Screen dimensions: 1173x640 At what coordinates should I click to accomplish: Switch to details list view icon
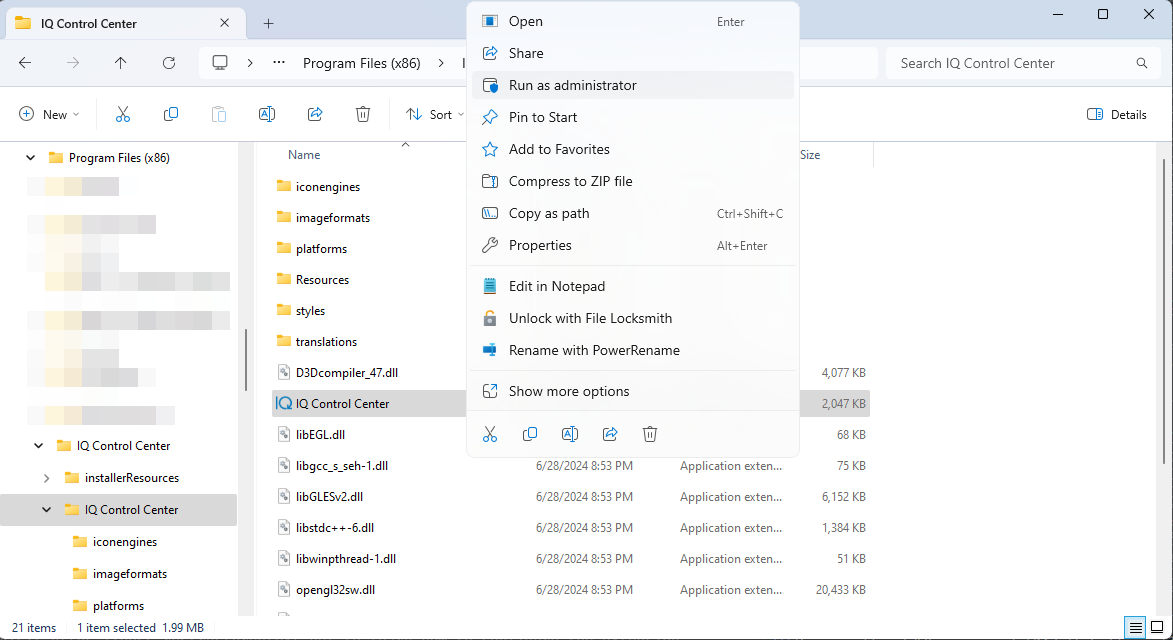pyautogui.click(x=1136, y=627)
